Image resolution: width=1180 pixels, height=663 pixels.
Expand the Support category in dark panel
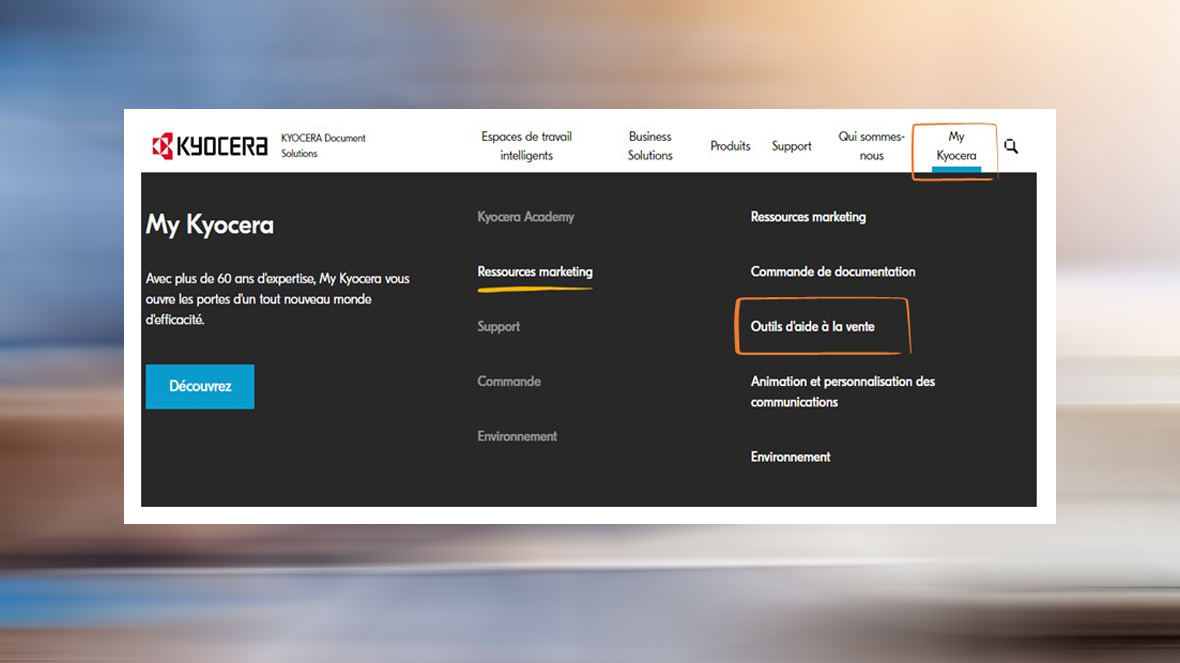point(499,327)
